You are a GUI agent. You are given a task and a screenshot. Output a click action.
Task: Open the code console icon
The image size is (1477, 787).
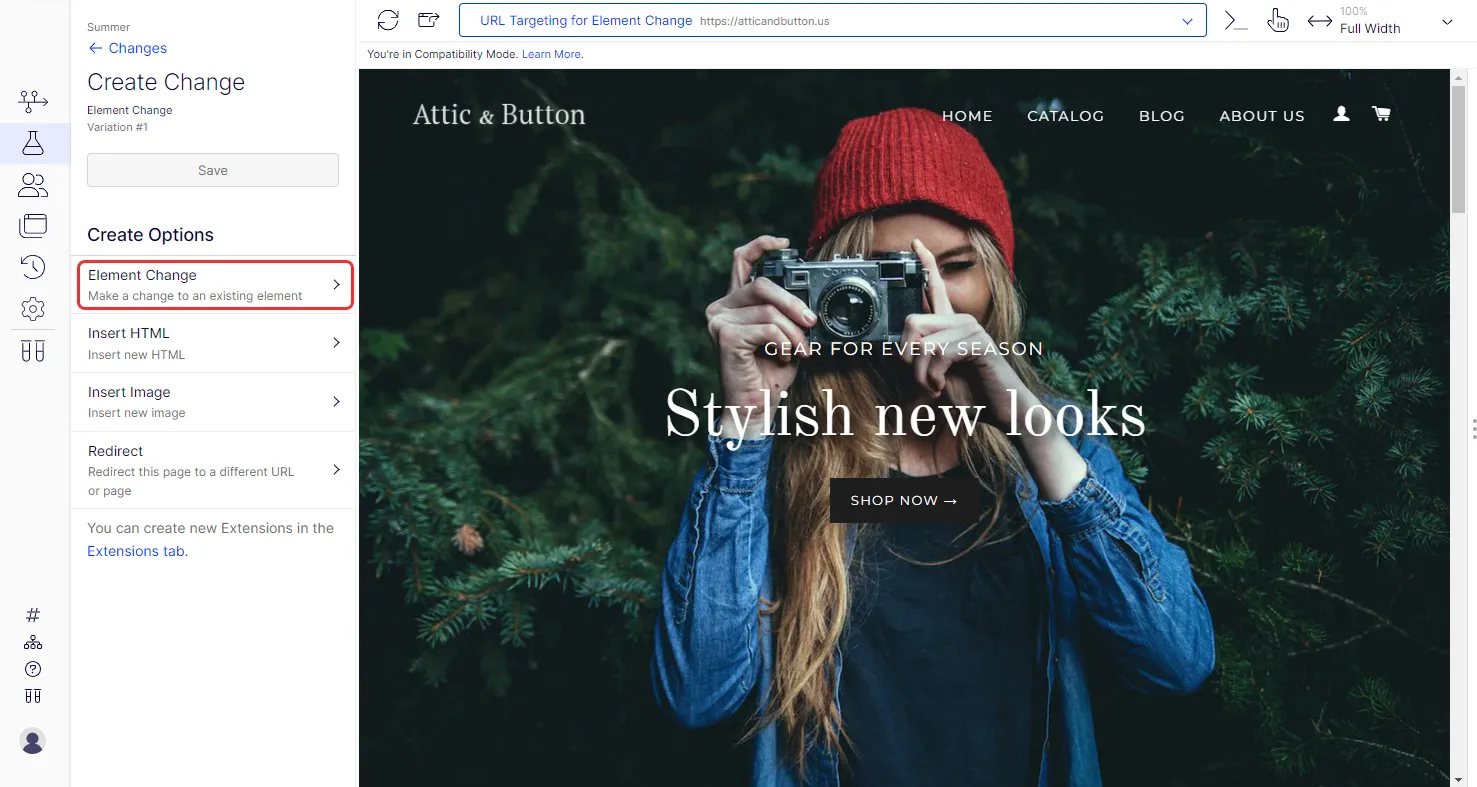click(1236, 20)
